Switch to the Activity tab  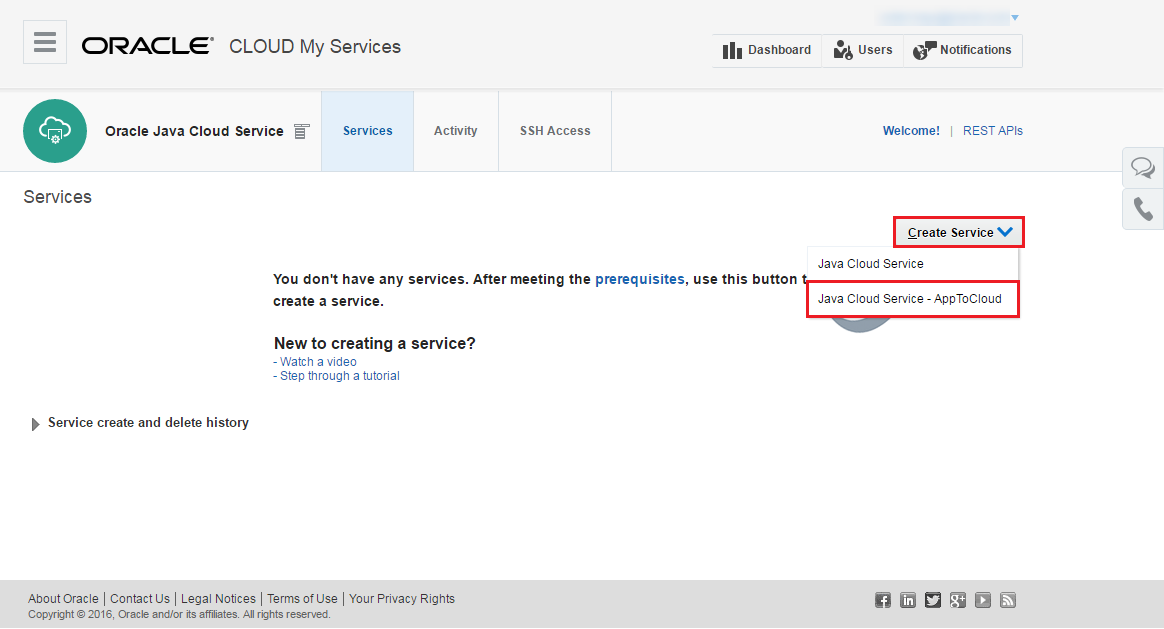[456, 131]
